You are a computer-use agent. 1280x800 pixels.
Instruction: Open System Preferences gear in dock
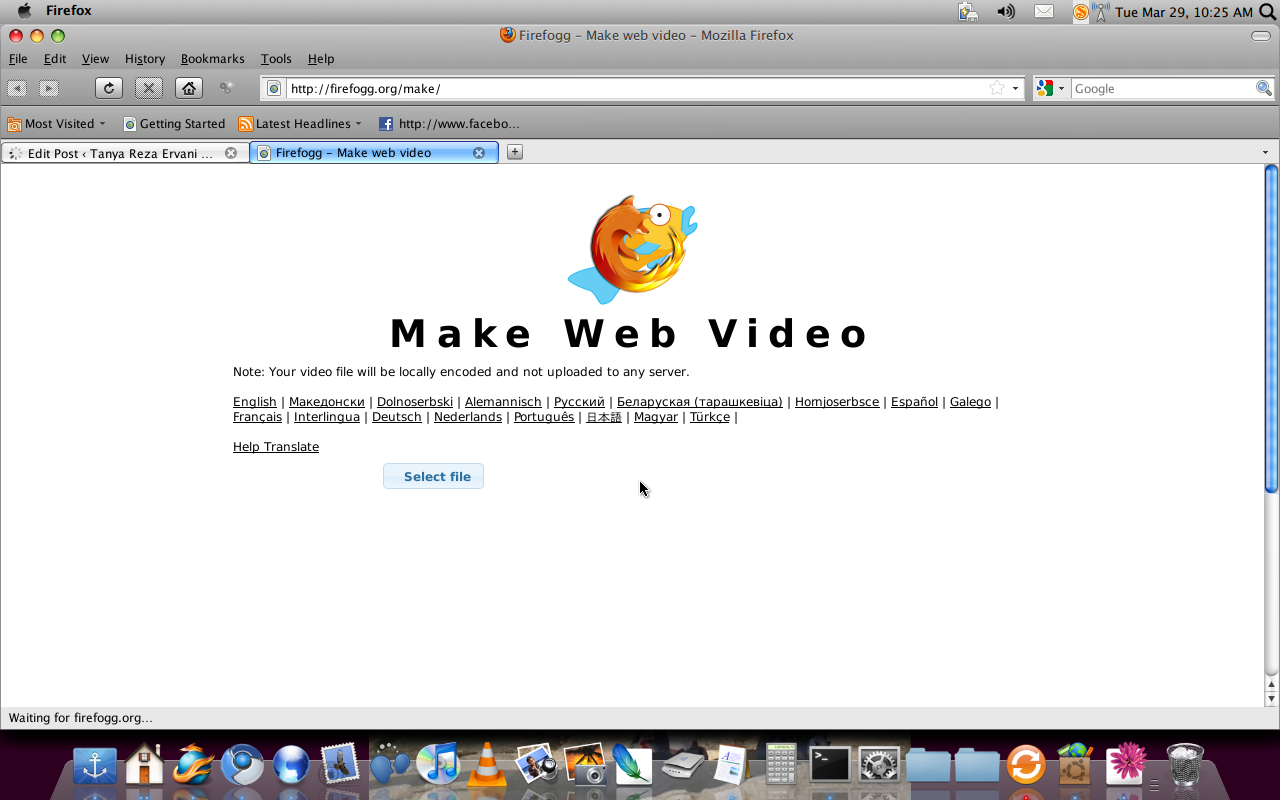click(x=879, y=766)
